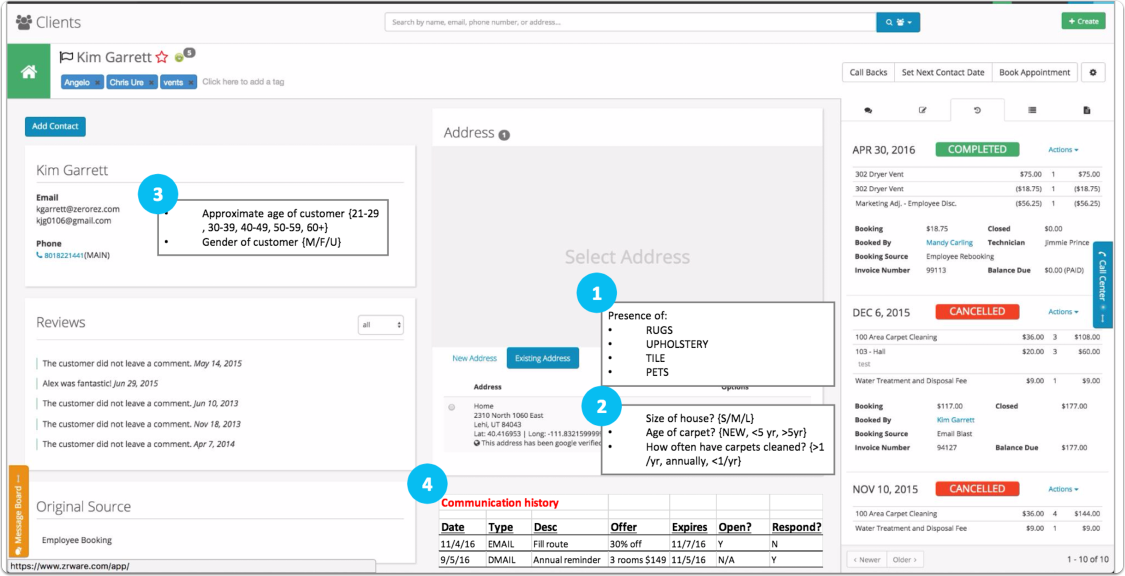Image resolution: width=1125 pixels, height=576 pixels.
Task: Click the Book Appointment button
Action: click(1035, 72)
